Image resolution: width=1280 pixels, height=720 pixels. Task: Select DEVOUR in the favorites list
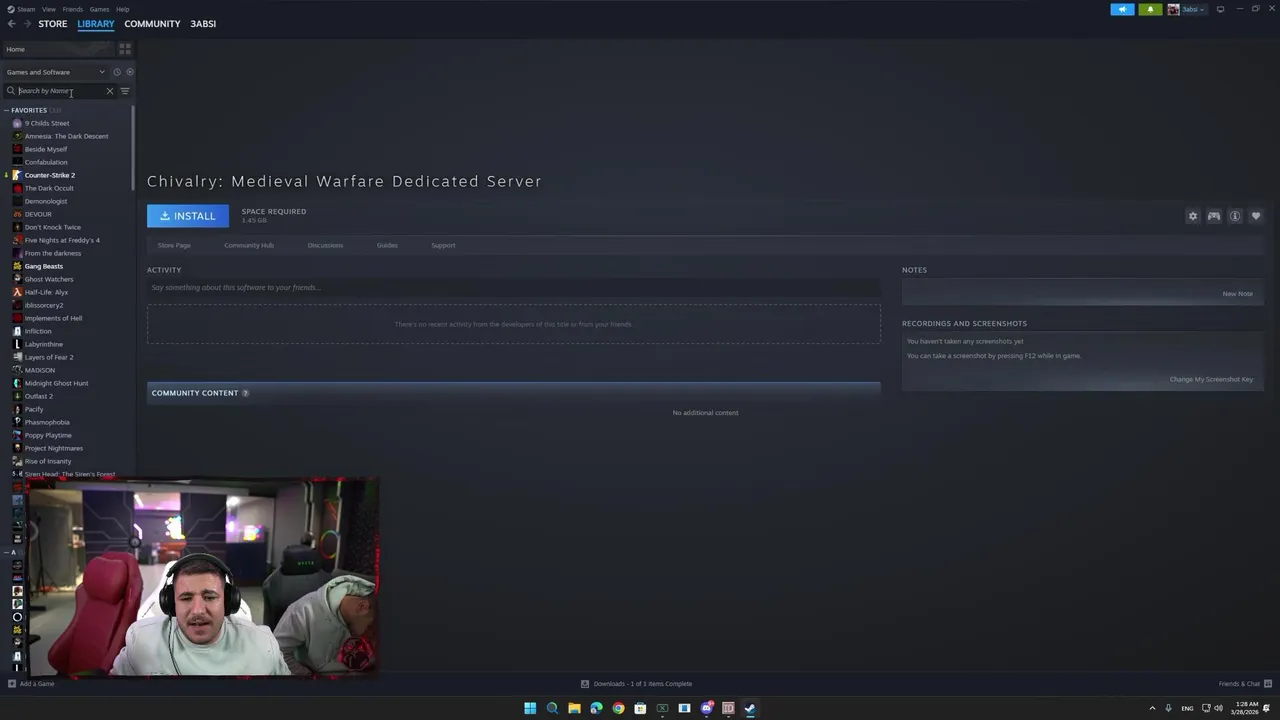pyautogui.click(x=38, y=214)
